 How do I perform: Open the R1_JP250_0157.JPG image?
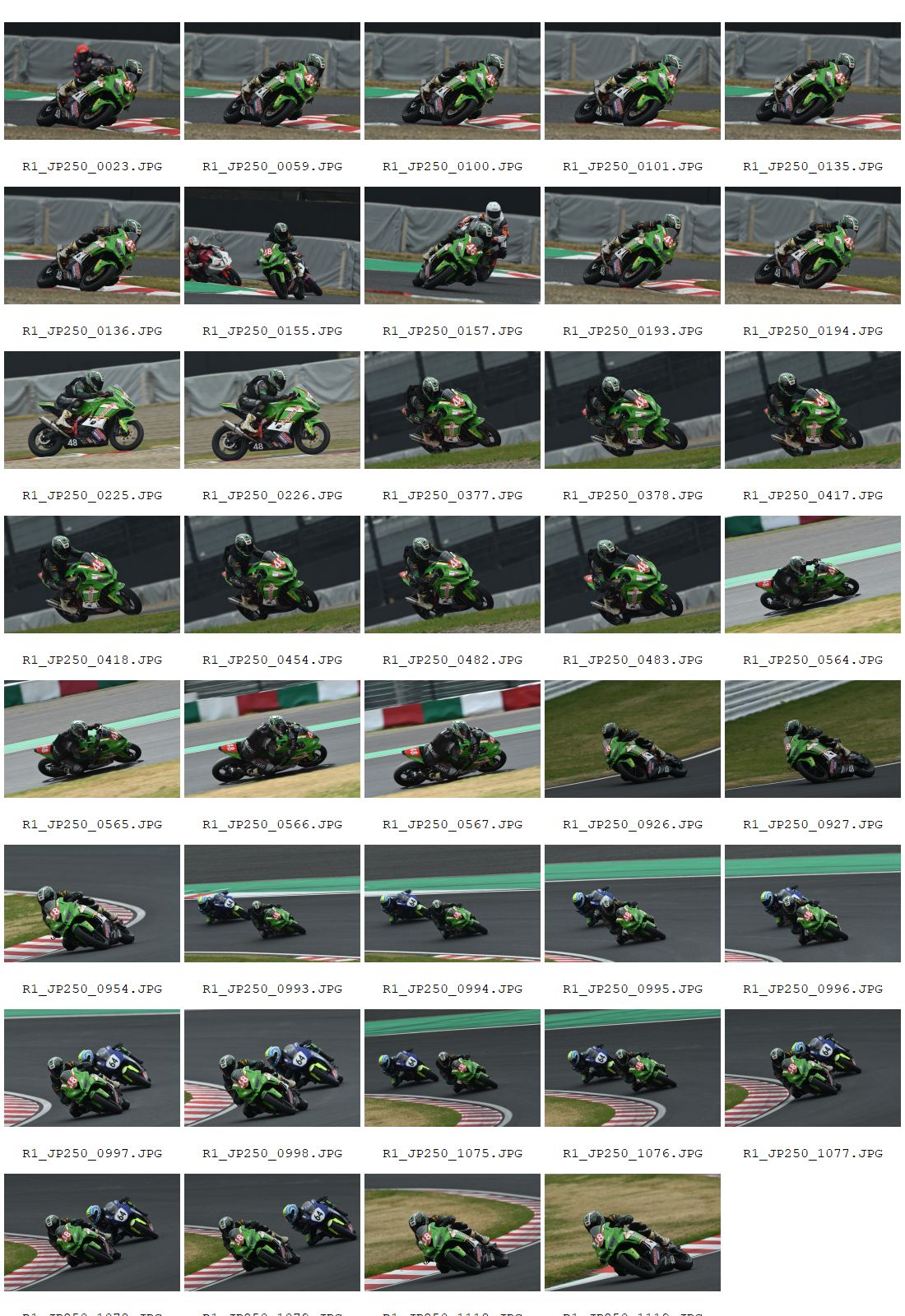point(452,245)
